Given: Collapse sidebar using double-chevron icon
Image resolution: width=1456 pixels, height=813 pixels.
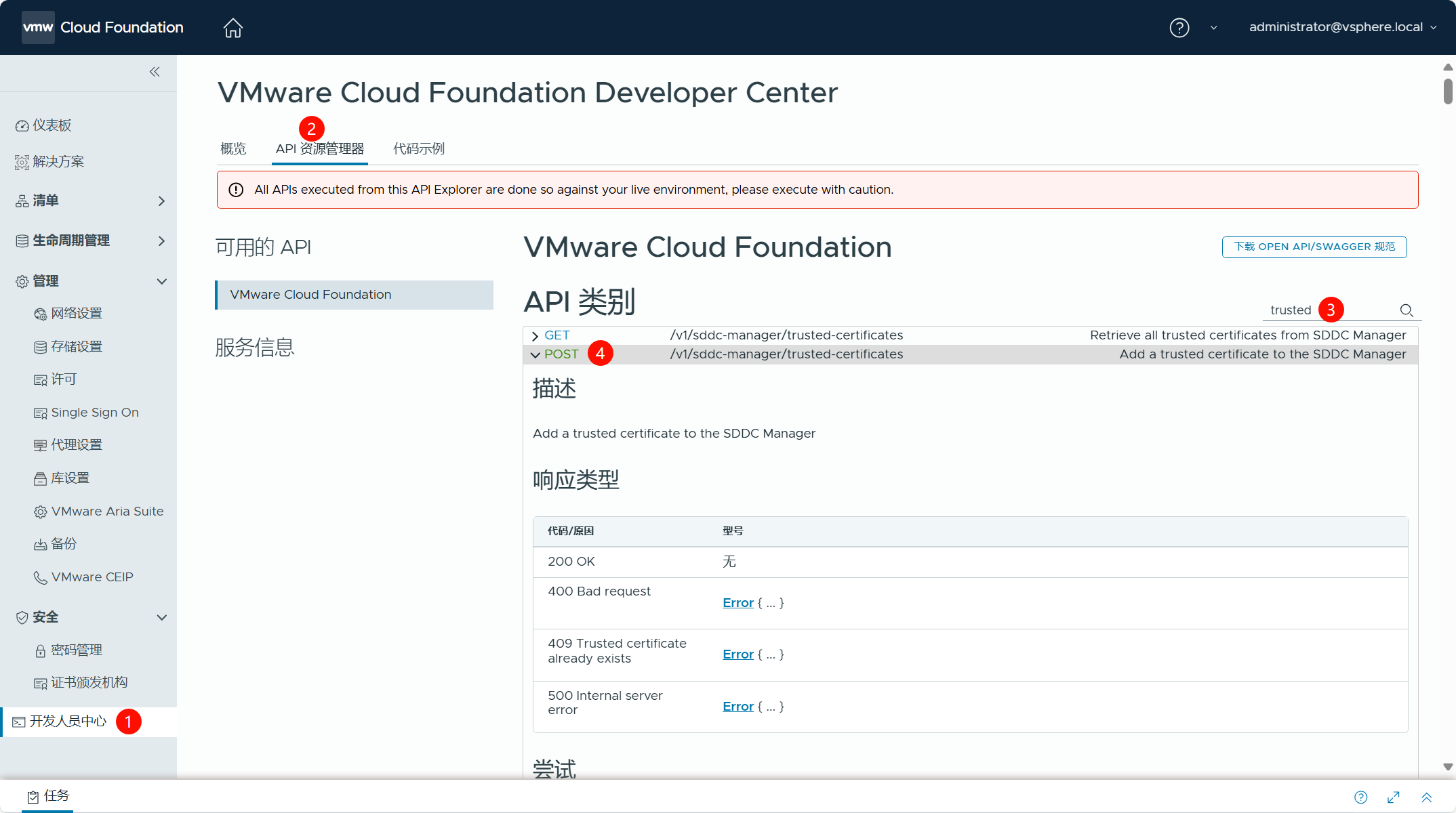Looking at the screenshot, I should 155,72.
